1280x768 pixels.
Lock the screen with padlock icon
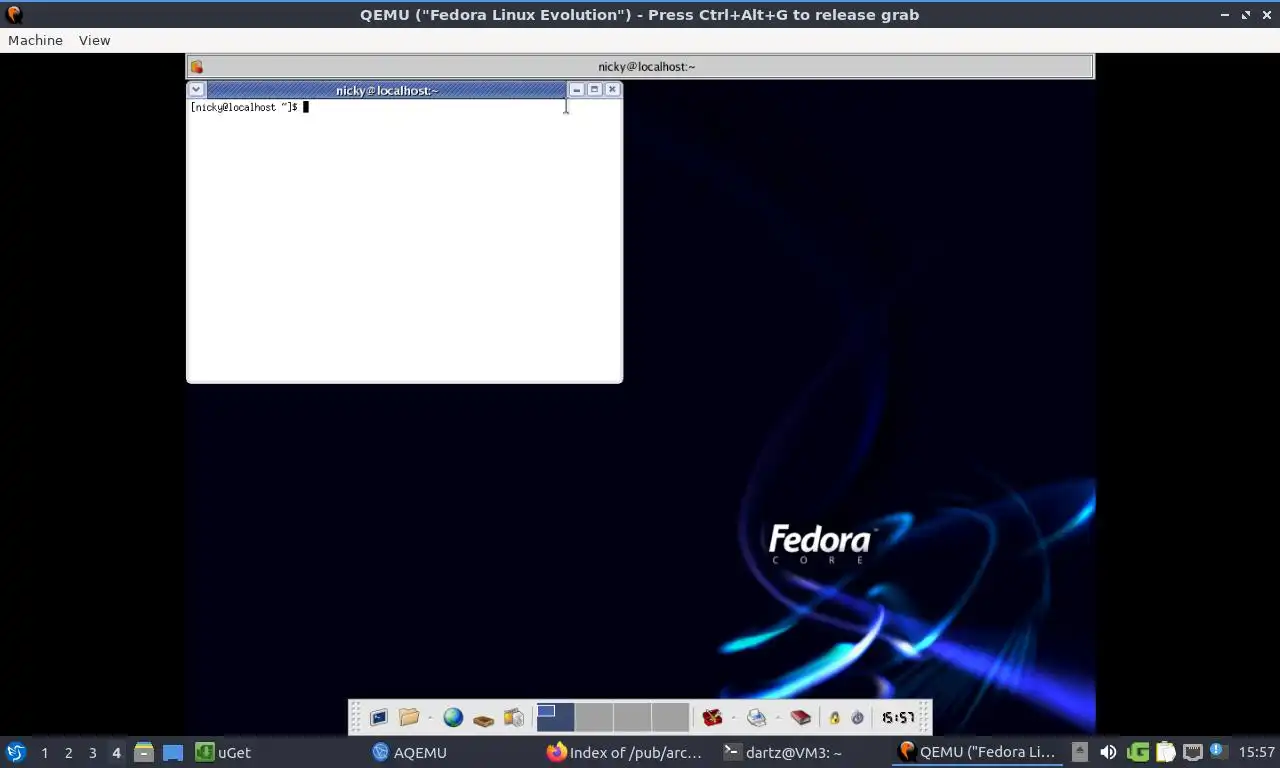tap(834, 718)
